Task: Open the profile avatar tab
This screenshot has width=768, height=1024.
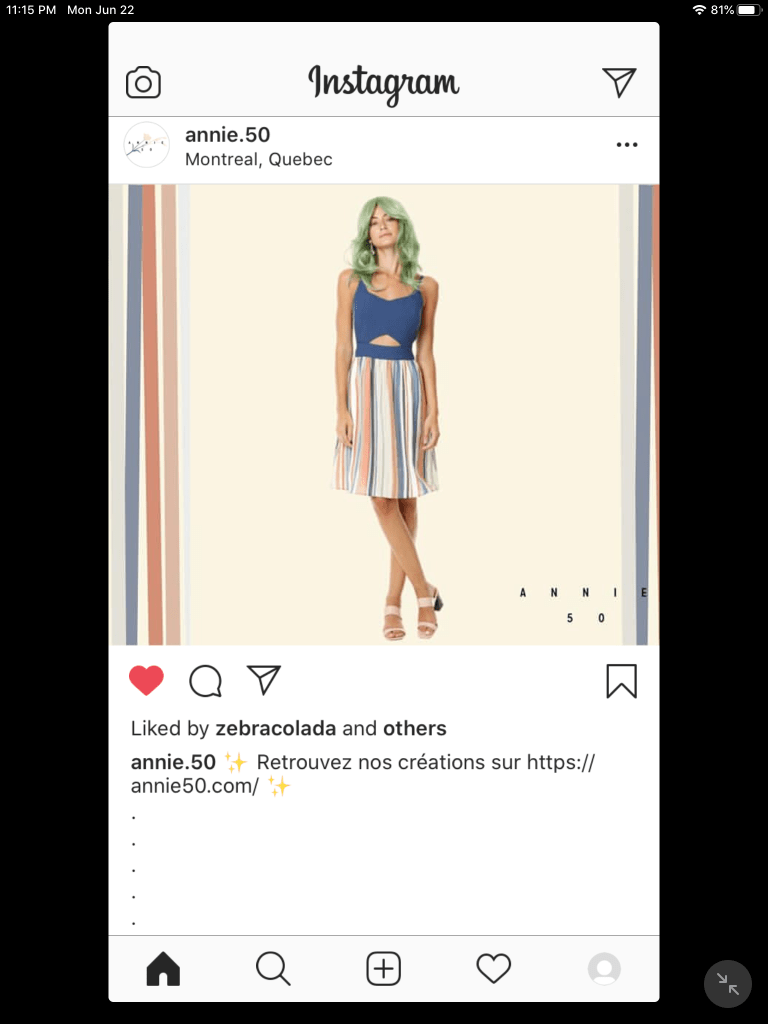Action: click(x=604, y=968)
